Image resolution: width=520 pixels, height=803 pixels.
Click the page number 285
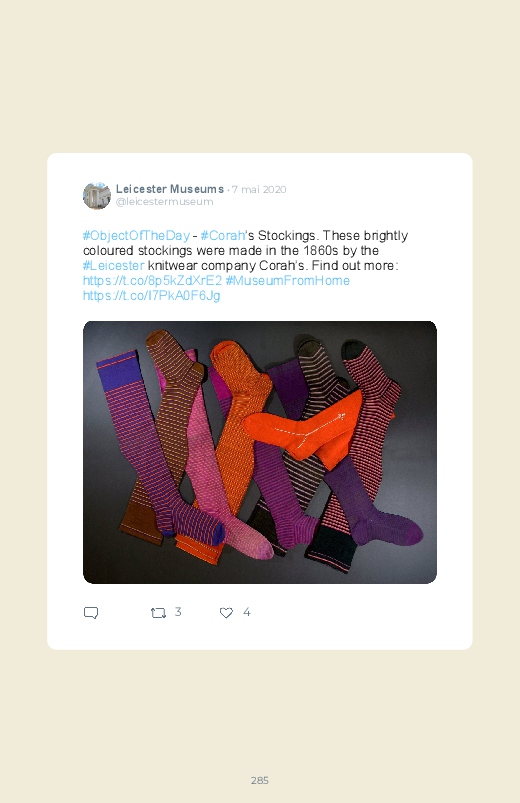pyautogui.click(x=260, y=780)
